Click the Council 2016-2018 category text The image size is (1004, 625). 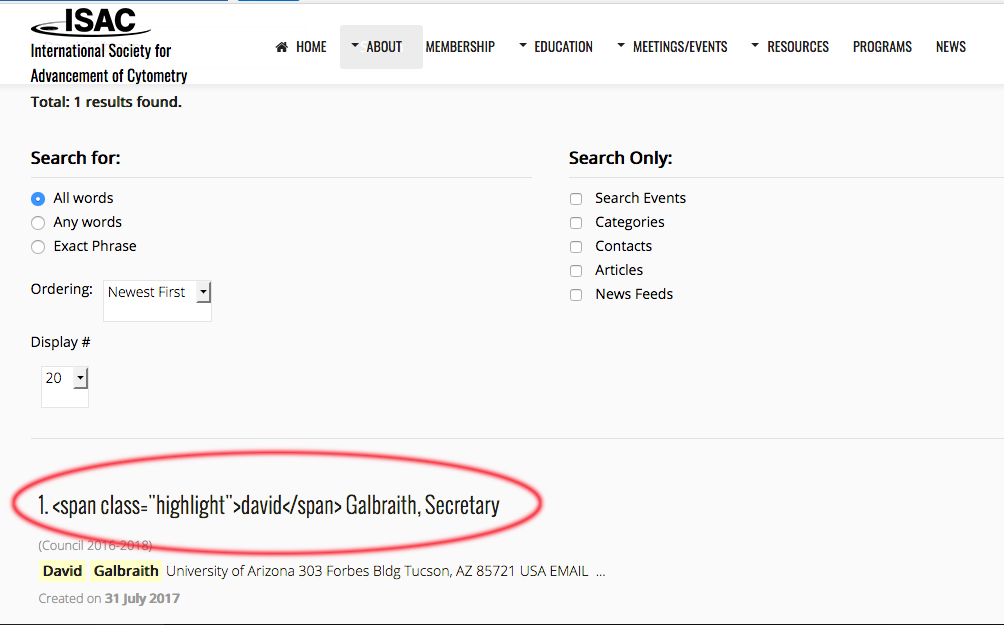pos(95,545)
